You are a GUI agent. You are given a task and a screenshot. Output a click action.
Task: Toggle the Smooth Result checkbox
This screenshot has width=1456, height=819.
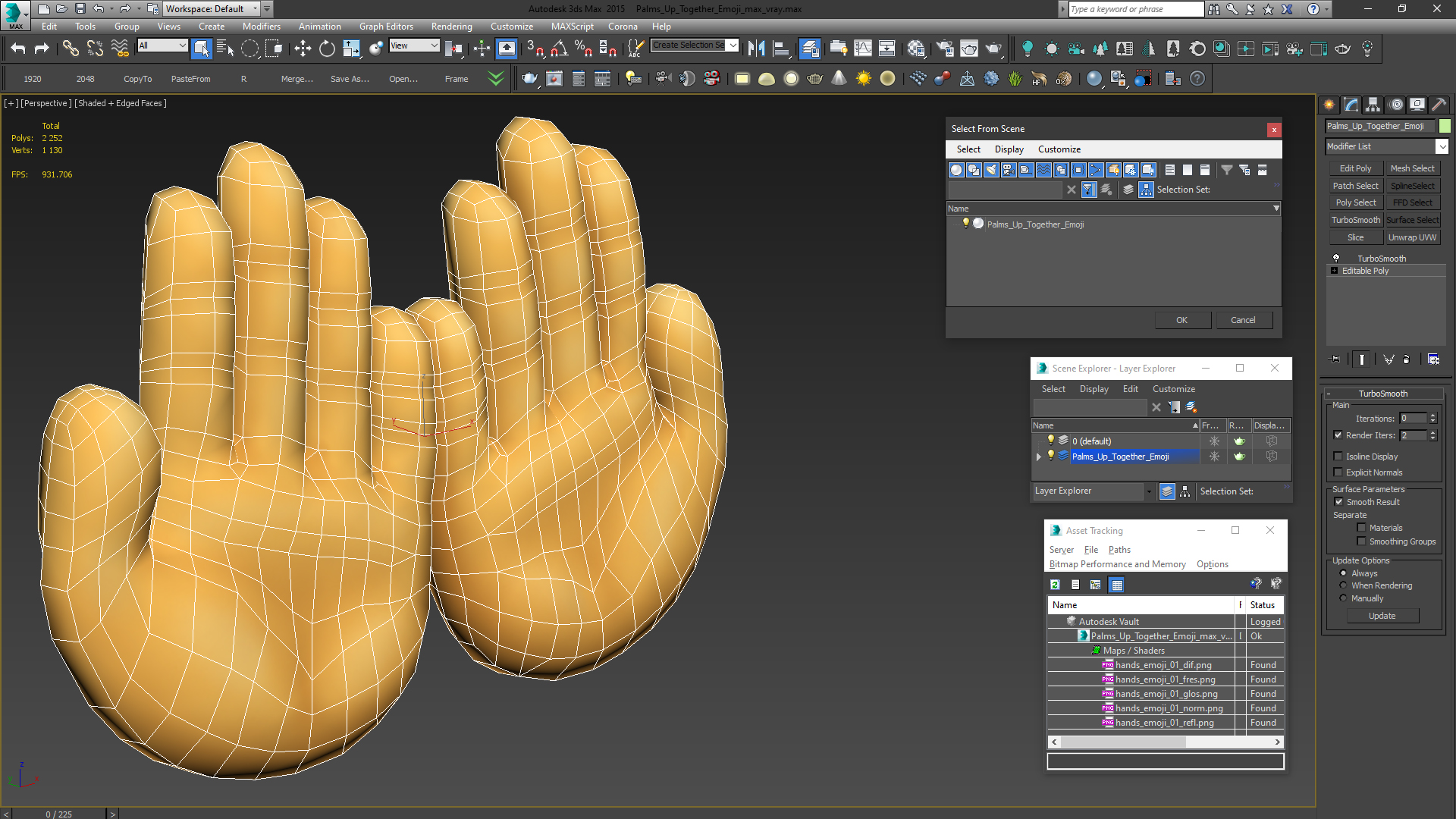pyautogui.click(x=1338, y=502)
